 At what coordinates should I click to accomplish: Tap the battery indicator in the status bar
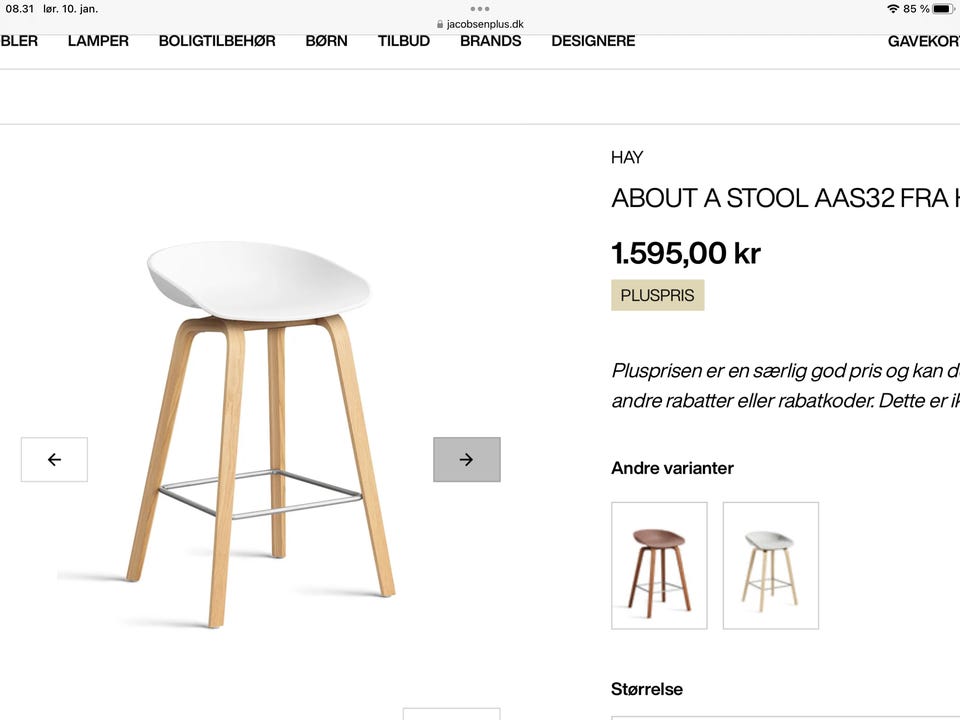coord(941,9)
